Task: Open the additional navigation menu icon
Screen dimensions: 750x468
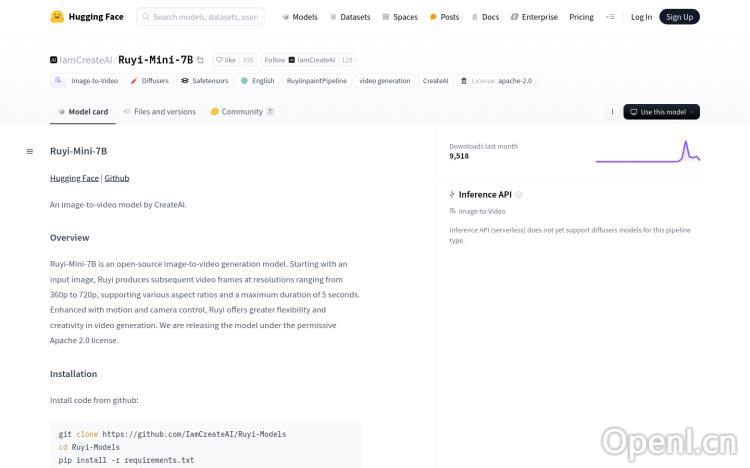Action: pos(610,17)
